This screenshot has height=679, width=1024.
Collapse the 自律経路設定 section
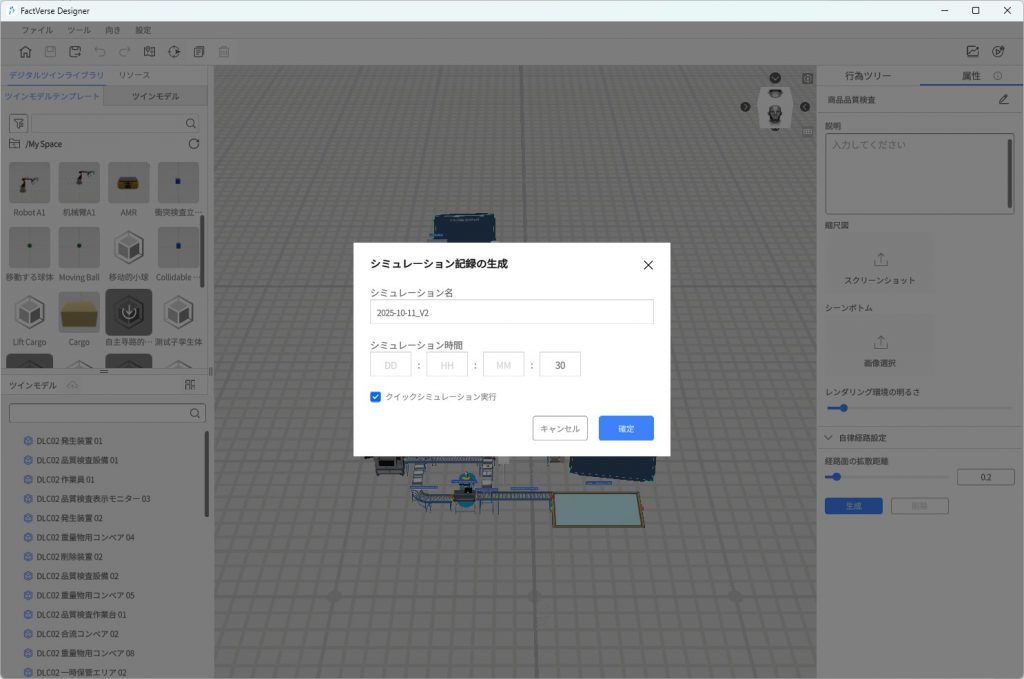coord(829,438)
